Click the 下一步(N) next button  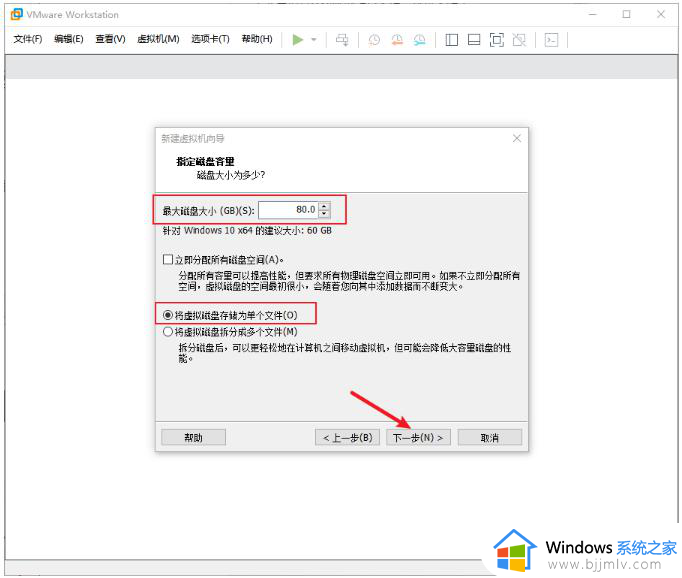click(418, 438)
